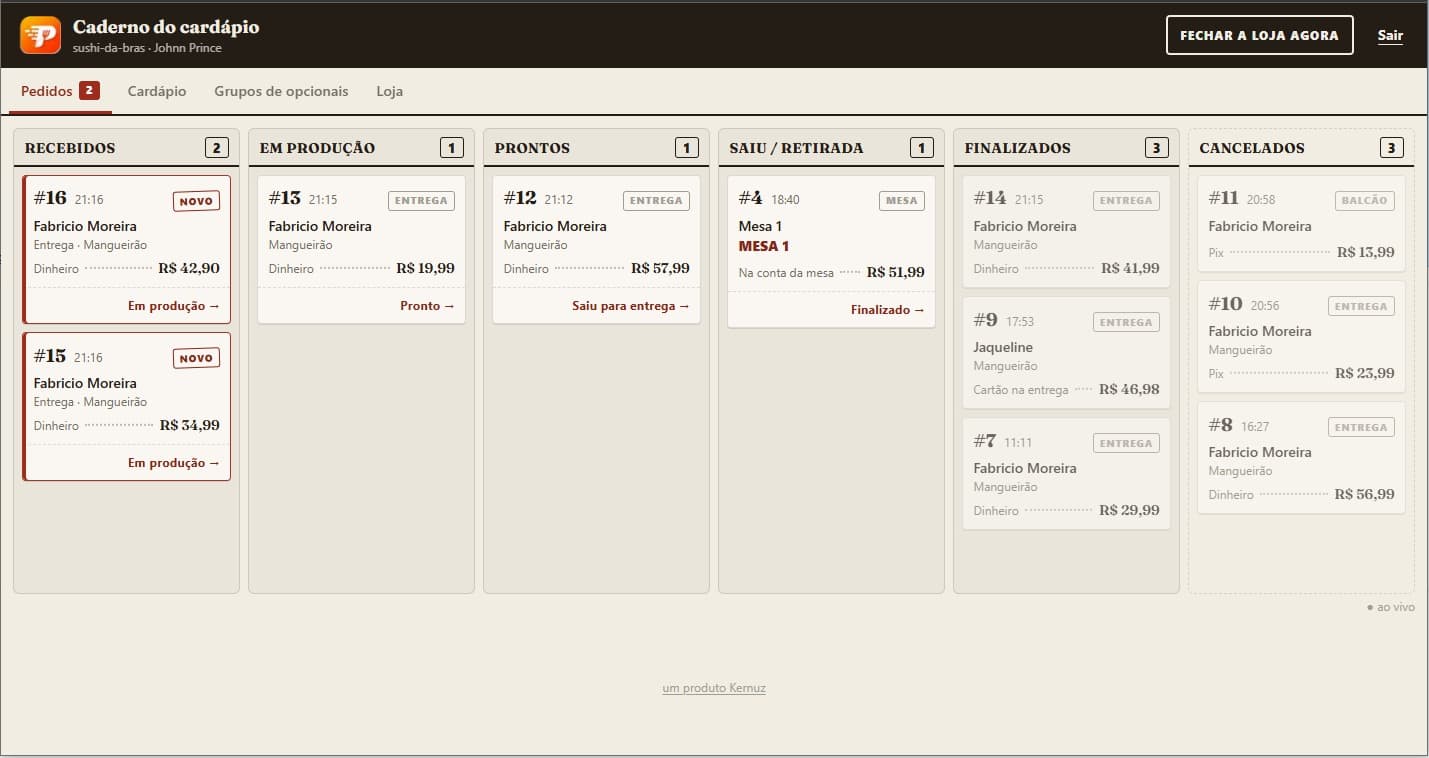Click the RECEBIDOS count badge
Screen dimensions: 1429x758
pos(217,148)
